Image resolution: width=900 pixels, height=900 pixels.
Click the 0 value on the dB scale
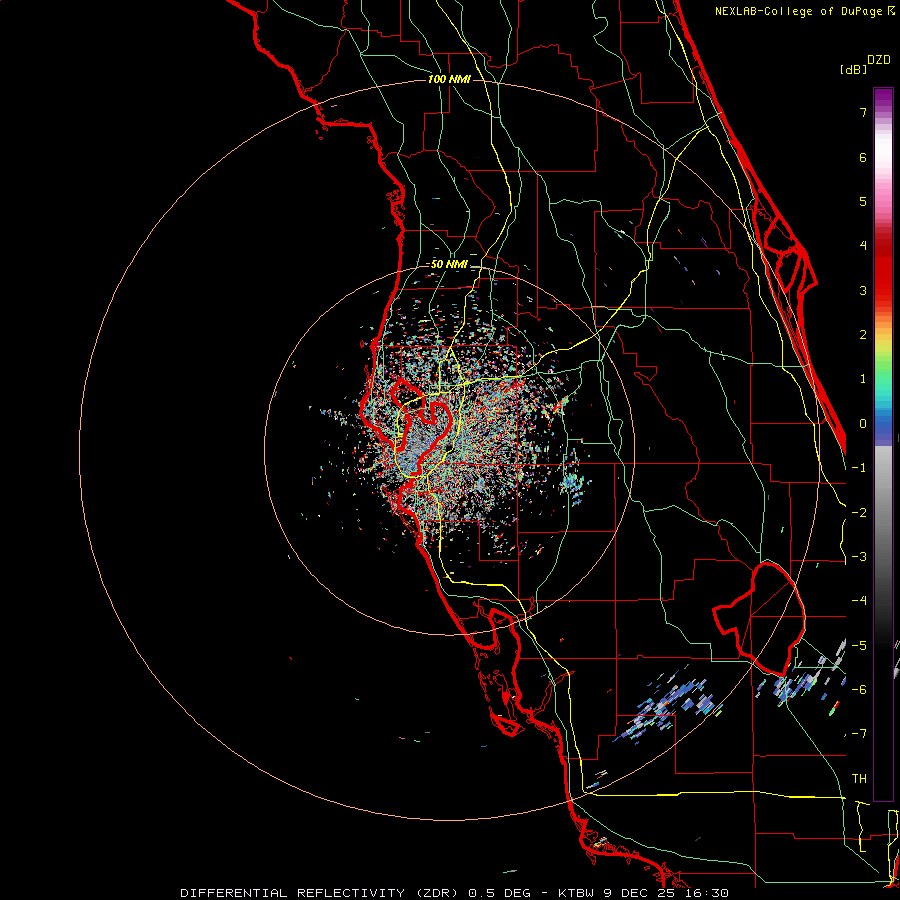pos(863,424)
